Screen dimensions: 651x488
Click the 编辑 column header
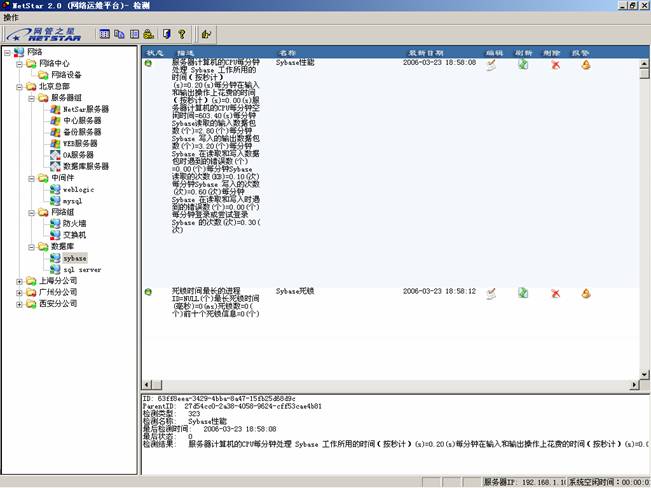tap(494, 53)
